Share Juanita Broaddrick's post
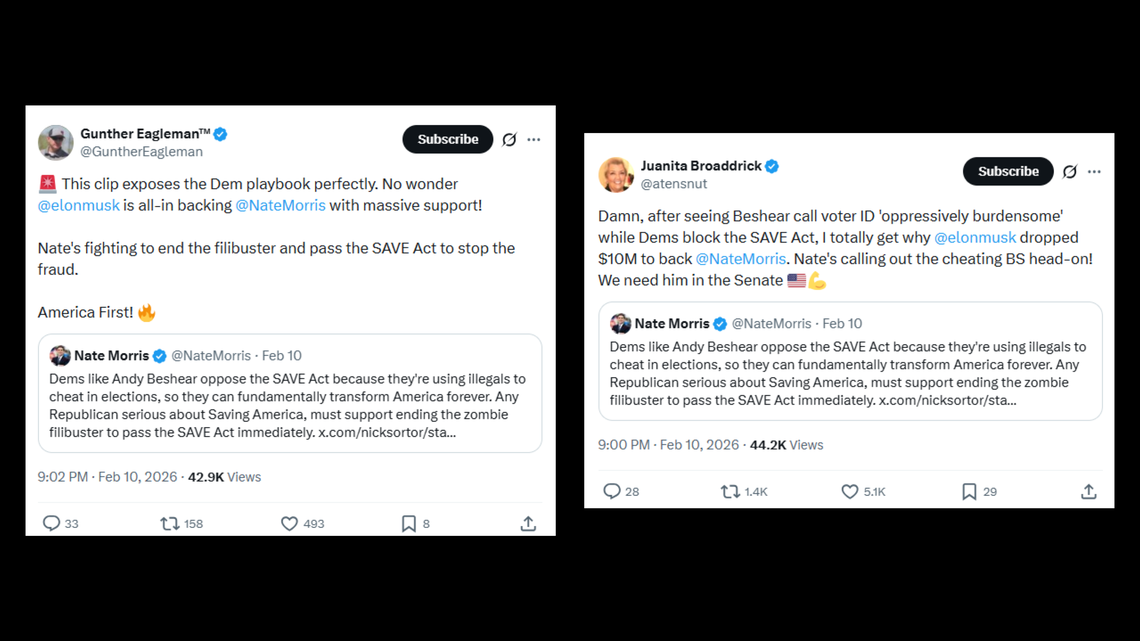 (x=1088, y=491)
